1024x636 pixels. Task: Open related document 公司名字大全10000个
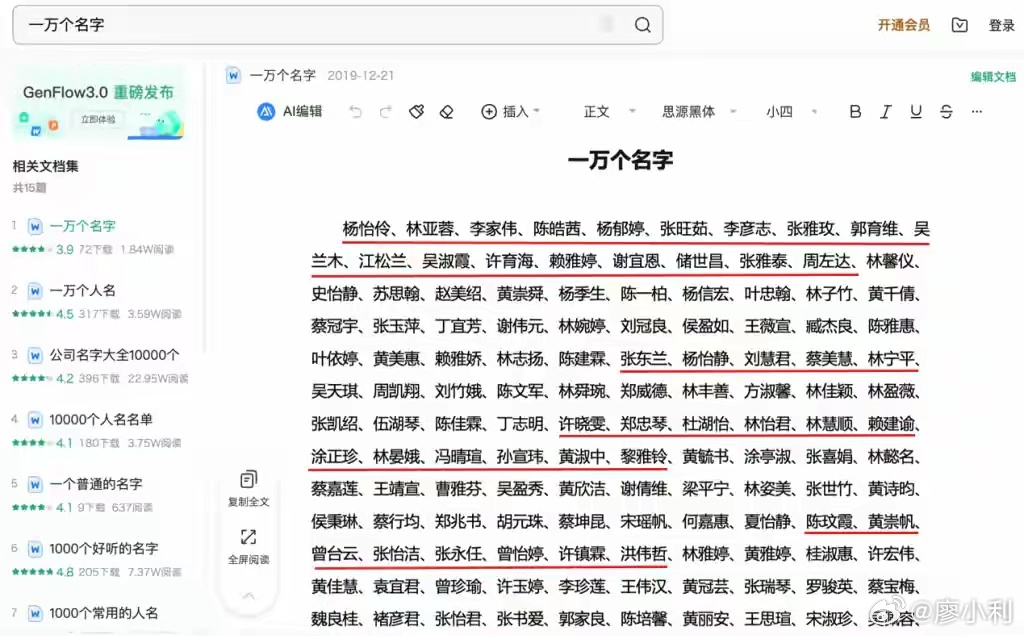point(114,355)
